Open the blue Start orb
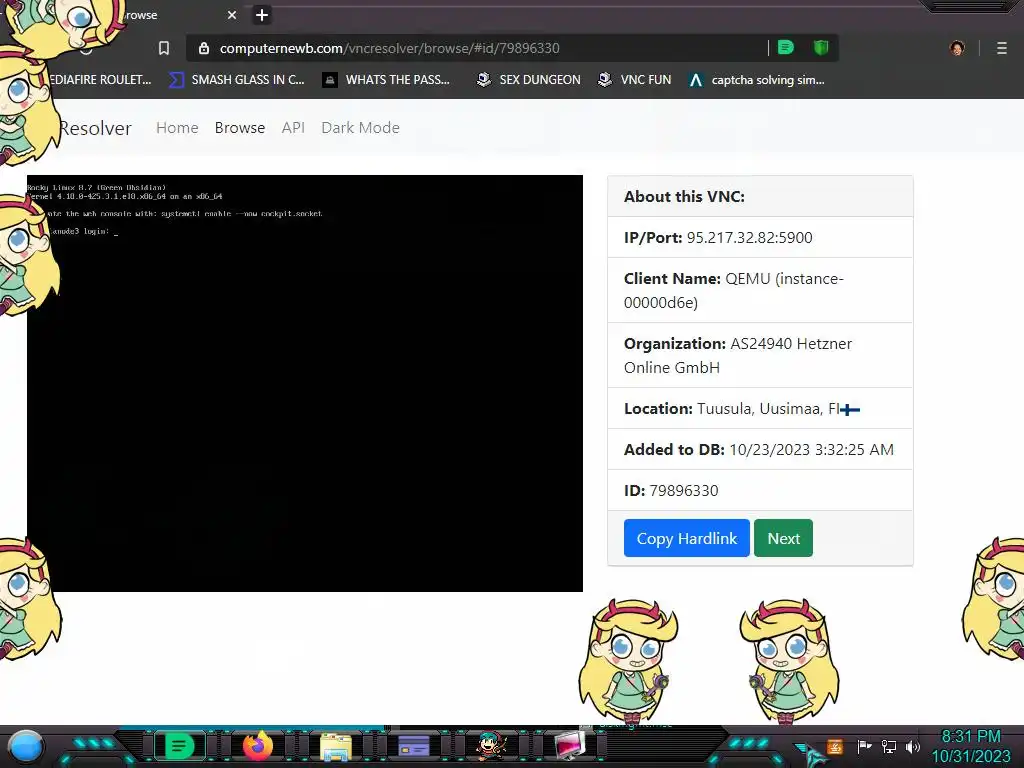This screenshot has height=768, width=1024. pyautogui.click(x=25, y=746)
